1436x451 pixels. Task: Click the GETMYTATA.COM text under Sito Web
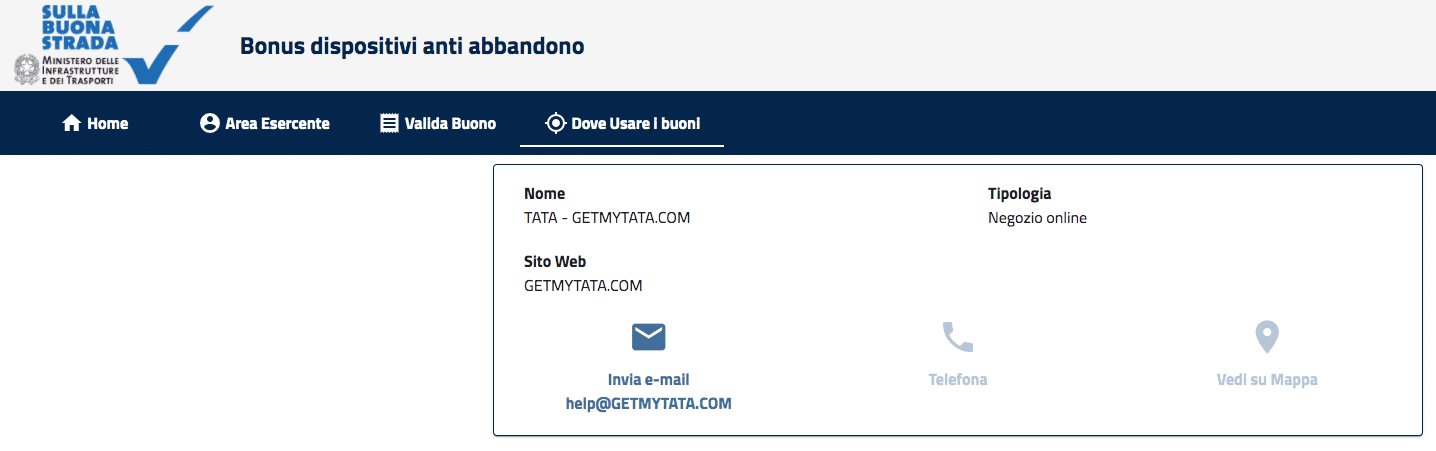tap(583, 286)
